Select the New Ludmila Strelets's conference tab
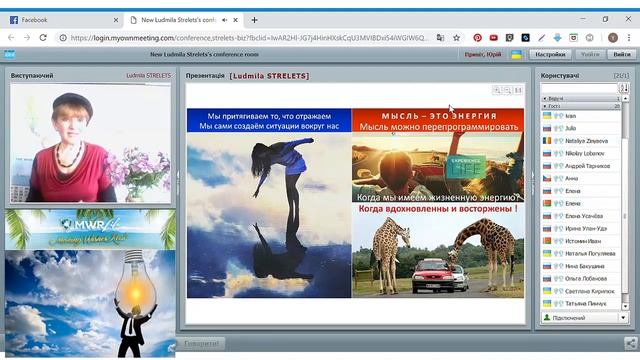 pyautogui.click(x=184, y=20)
